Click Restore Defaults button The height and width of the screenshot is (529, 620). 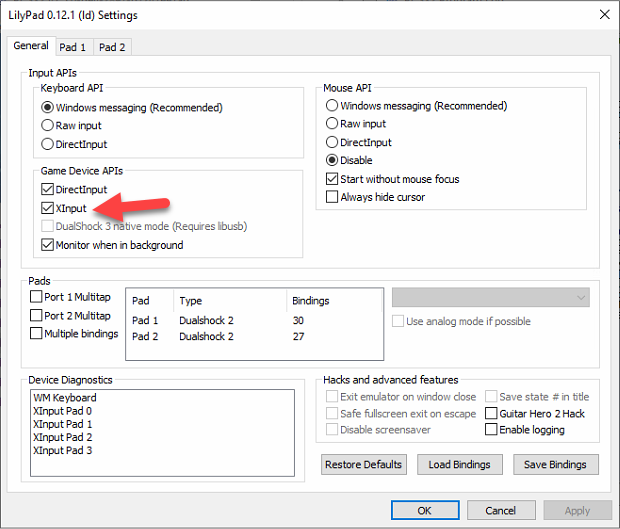[364, 464]
